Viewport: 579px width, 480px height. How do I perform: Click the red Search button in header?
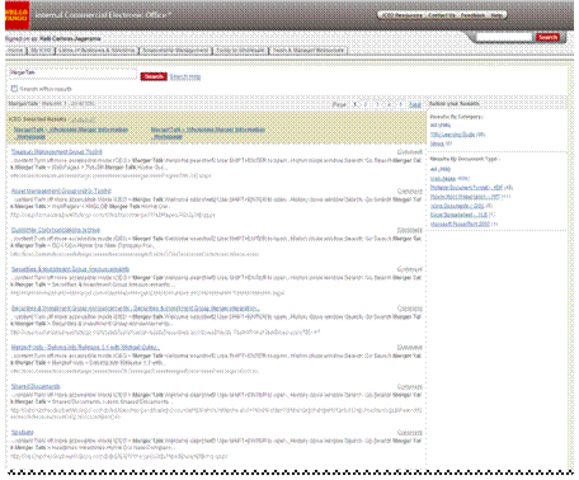(548, 37)
